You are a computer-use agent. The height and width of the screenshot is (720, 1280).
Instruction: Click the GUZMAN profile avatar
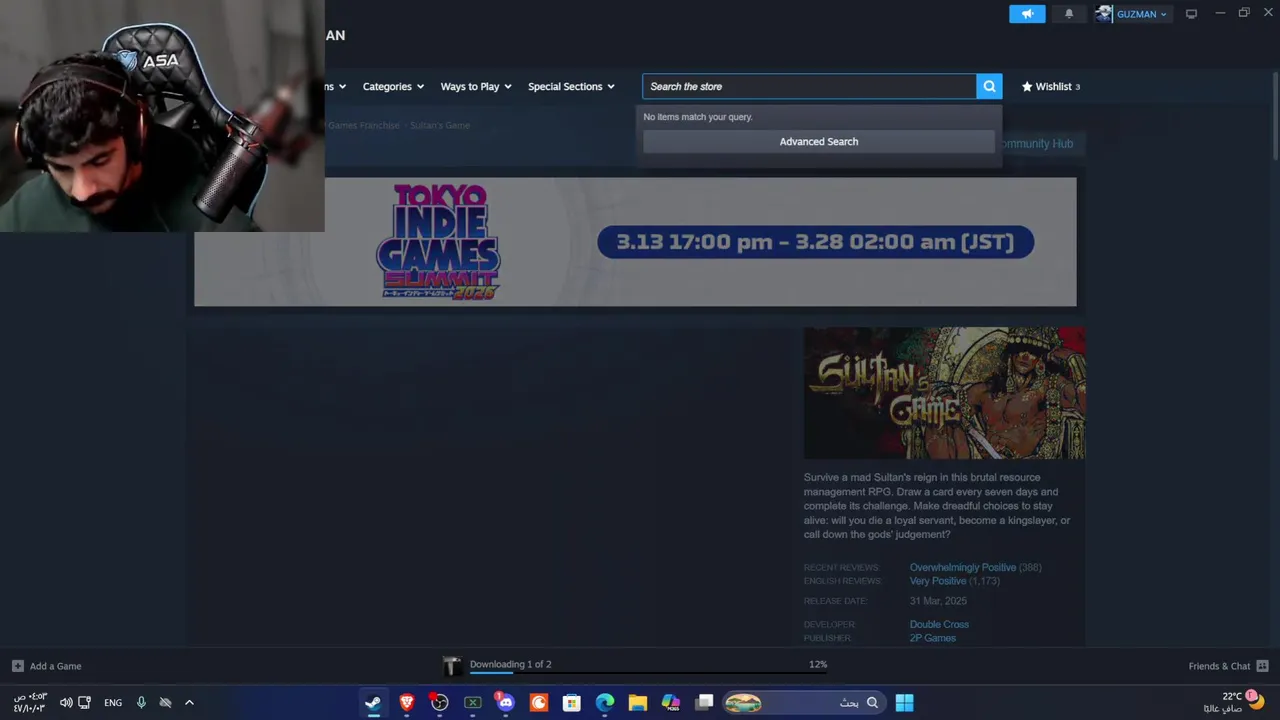click(1104, 14)
